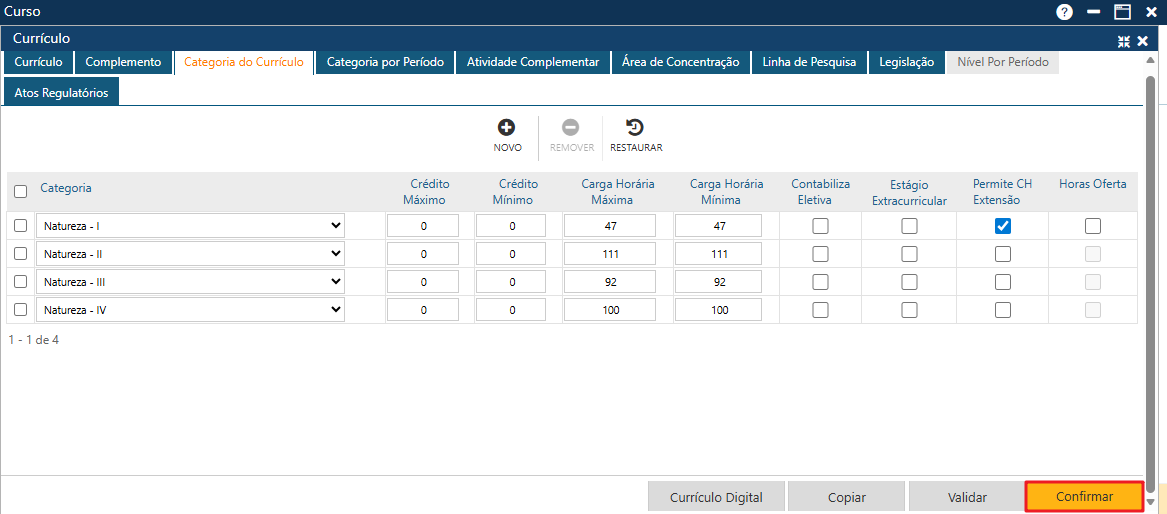The image size is (1167, 514).
Task: Click the Validar button
Action: pos(967,497)
